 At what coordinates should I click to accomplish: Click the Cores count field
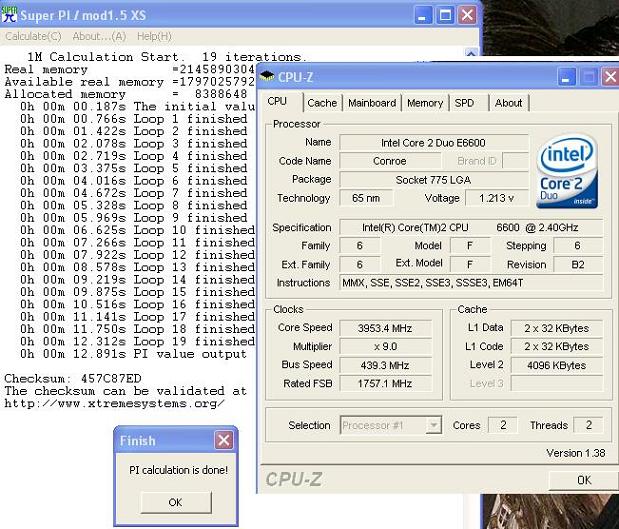(x=503, y=425)
